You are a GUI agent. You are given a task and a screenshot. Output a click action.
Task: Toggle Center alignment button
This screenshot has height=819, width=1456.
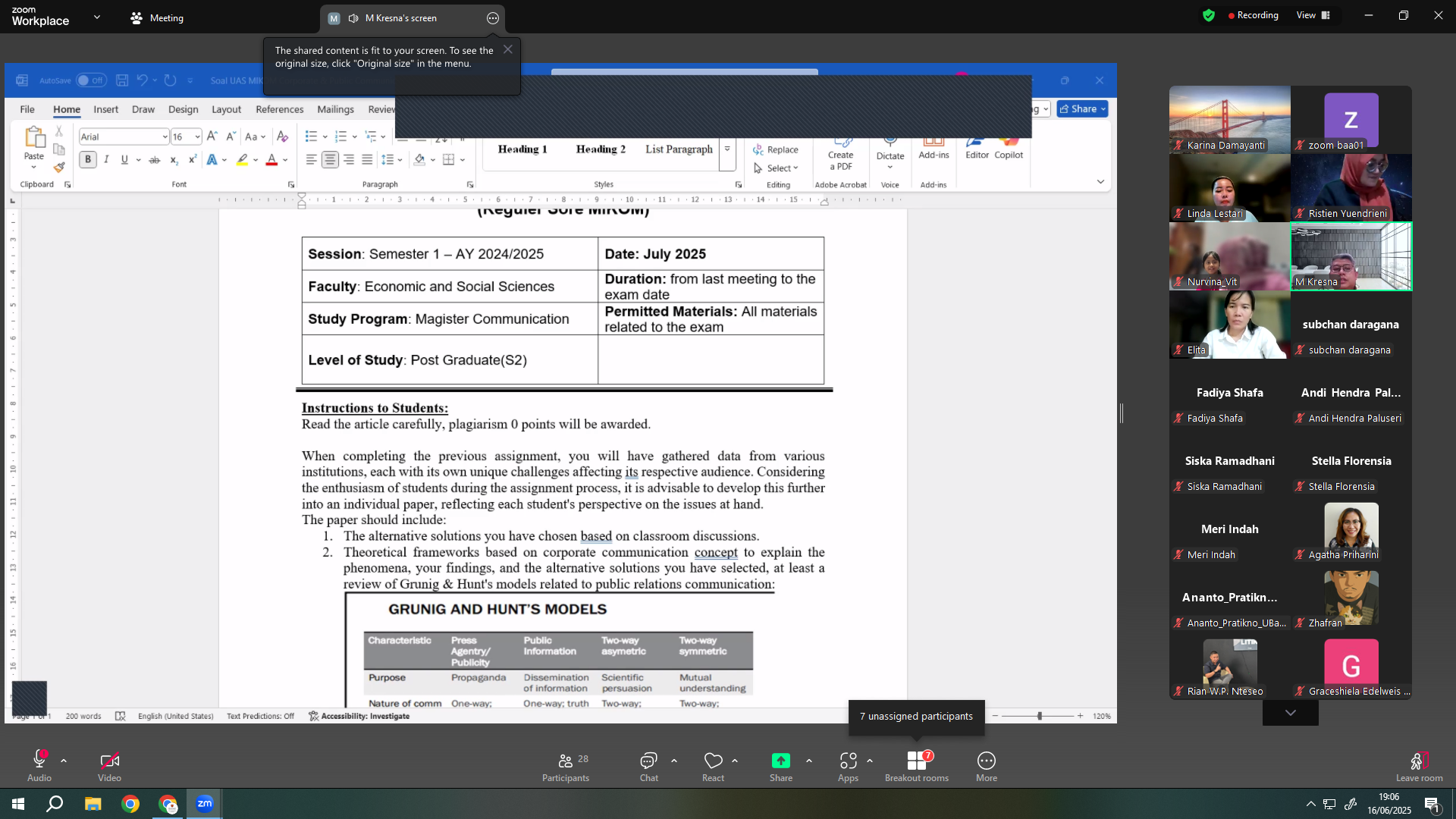(330, 160)
